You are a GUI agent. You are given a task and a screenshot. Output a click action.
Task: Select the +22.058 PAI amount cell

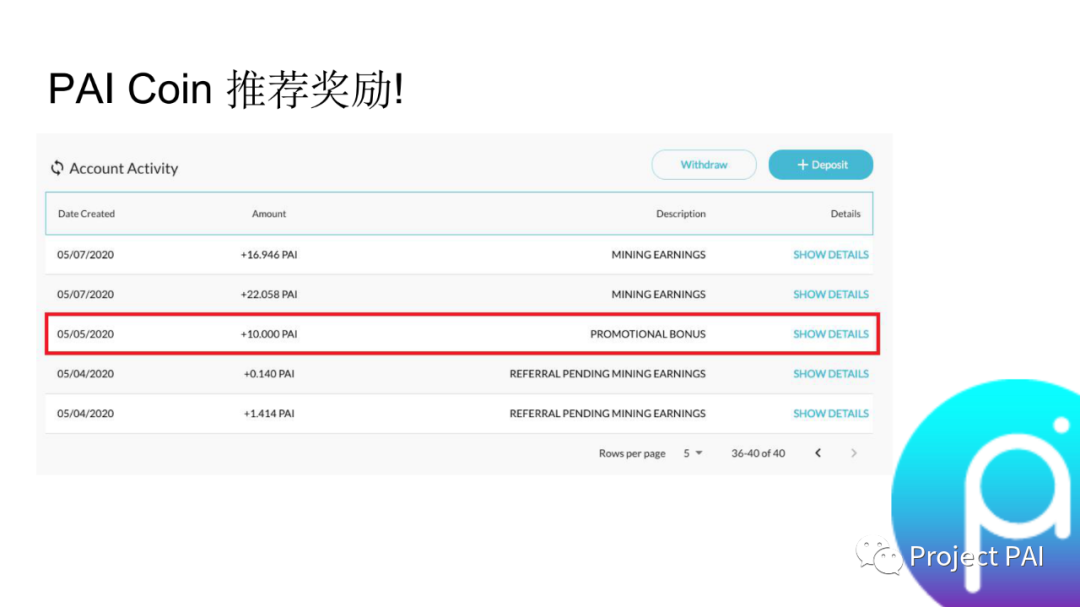(269, 294)
